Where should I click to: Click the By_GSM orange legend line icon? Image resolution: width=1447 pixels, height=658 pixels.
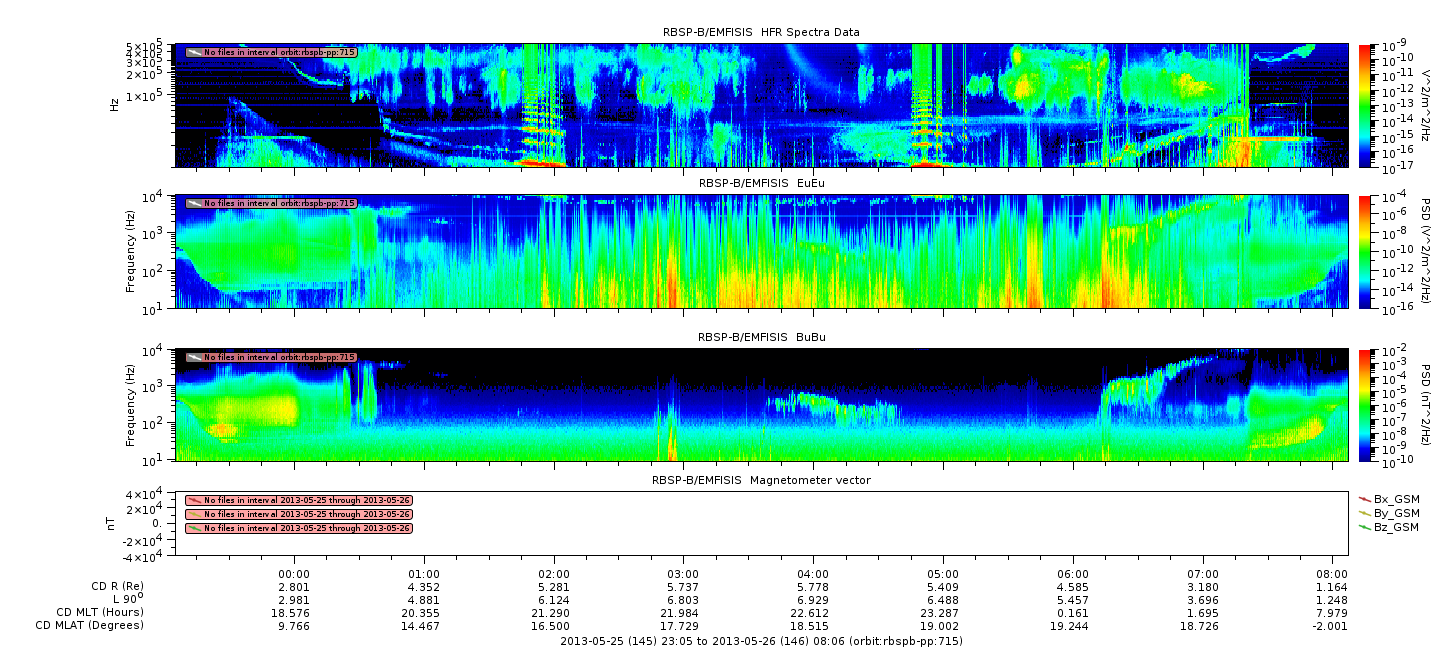[x=1364, y=512]
